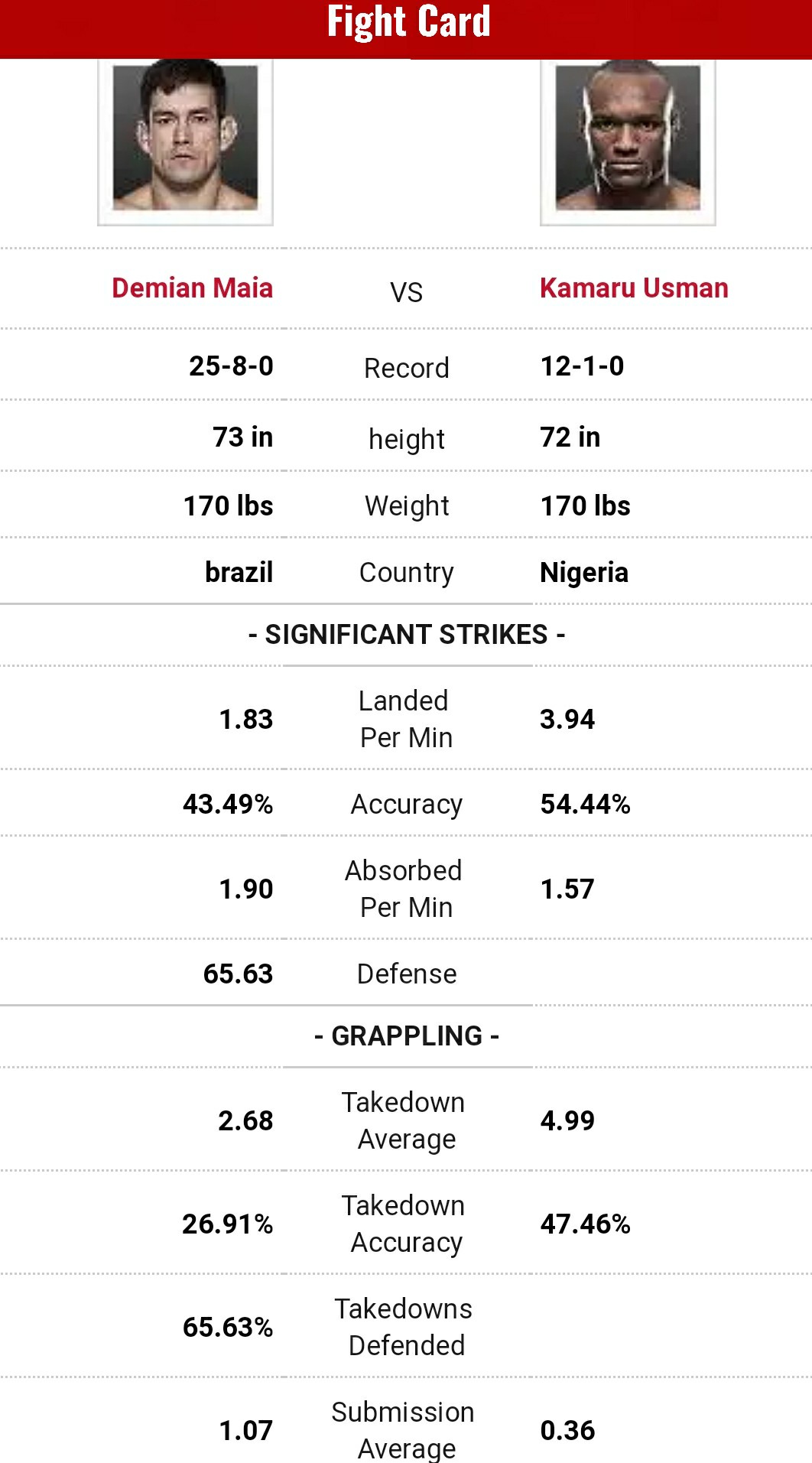
Task: Click the Takedowns Defended row label
Action: coord(405,1327)
